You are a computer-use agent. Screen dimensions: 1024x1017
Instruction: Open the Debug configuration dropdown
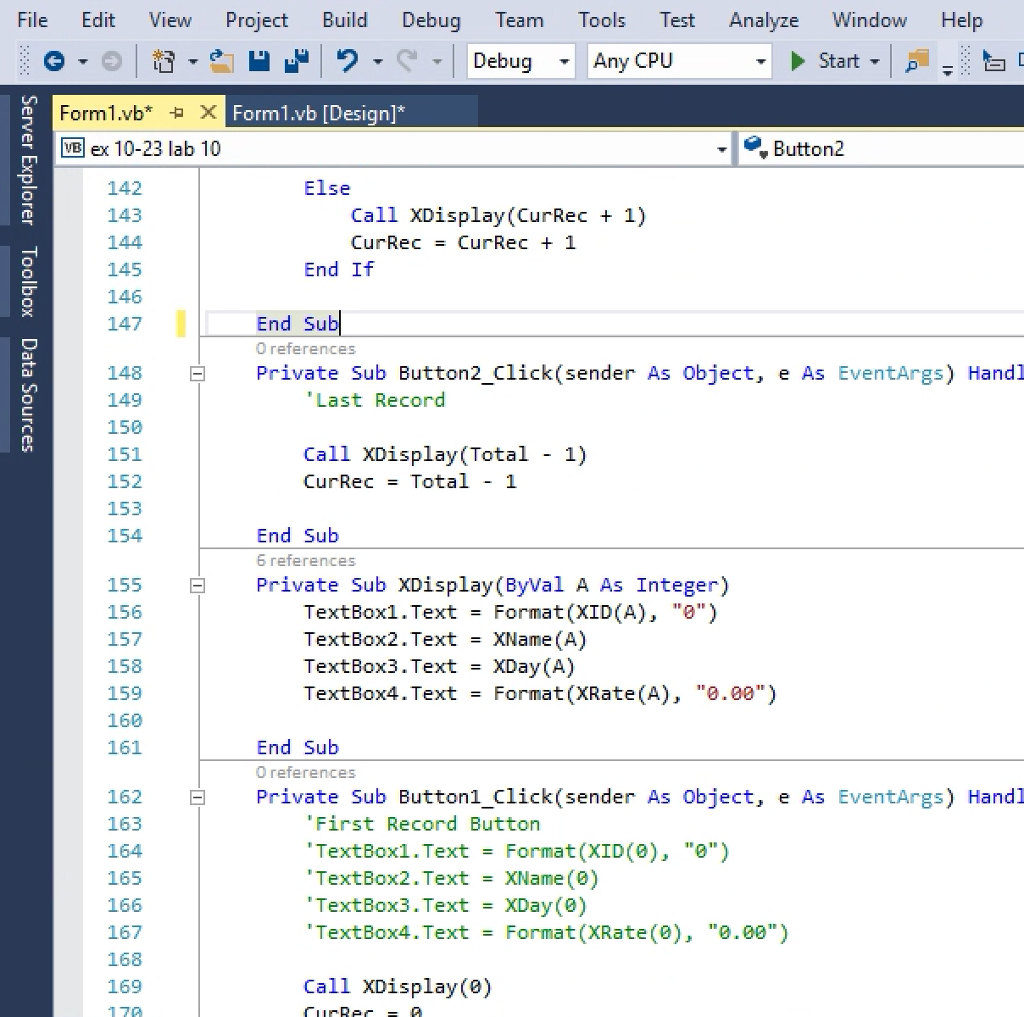[521, 62]
